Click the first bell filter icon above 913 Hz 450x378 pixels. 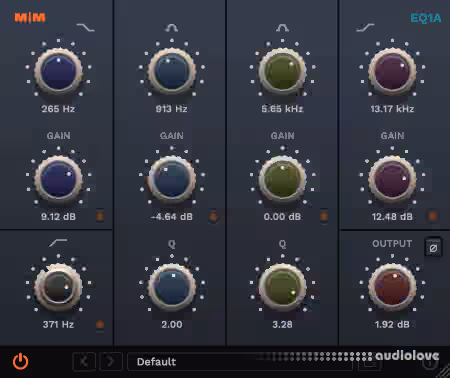(171, 28)
